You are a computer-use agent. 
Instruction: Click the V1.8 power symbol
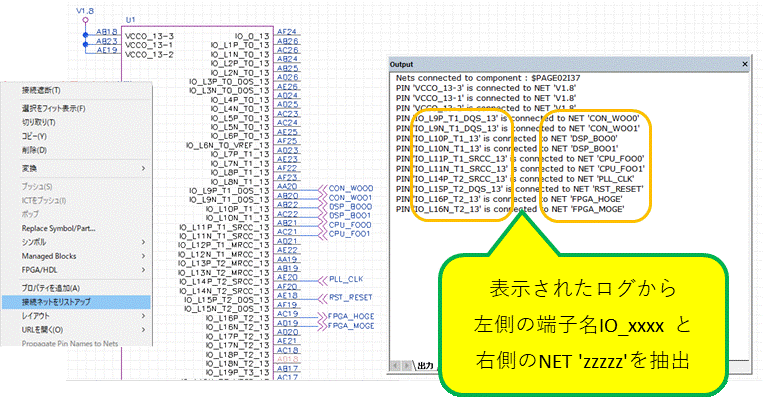click(x=85, y=15)
